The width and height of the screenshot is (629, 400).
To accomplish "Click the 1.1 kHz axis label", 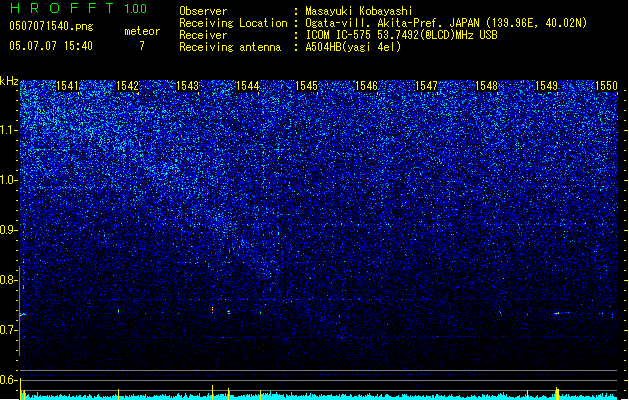I will click(9, 131).
